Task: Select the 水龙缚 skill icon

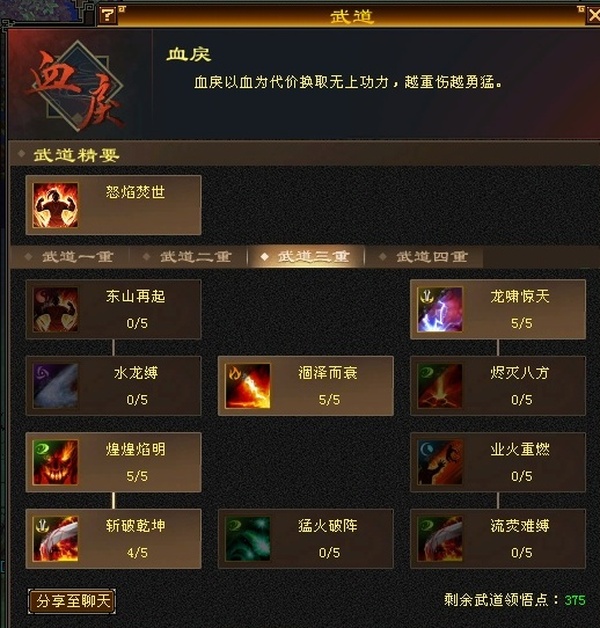Action: click(x=55, y=386)
